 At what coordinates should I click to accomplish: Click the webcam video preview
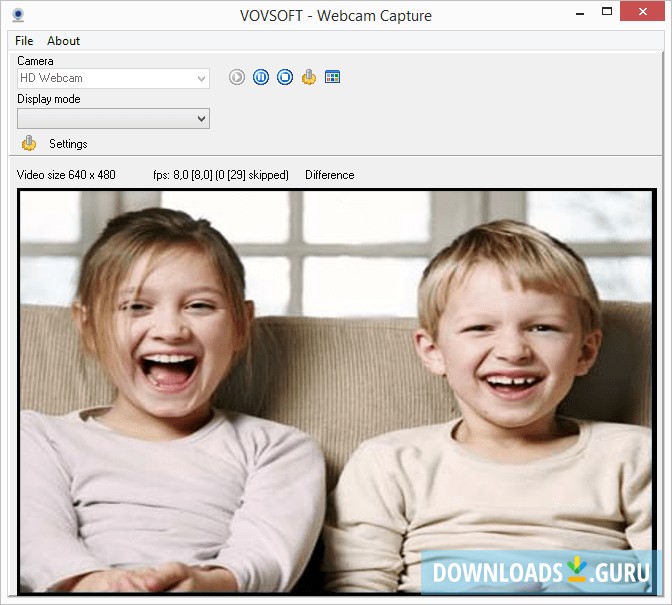[335, 390]
